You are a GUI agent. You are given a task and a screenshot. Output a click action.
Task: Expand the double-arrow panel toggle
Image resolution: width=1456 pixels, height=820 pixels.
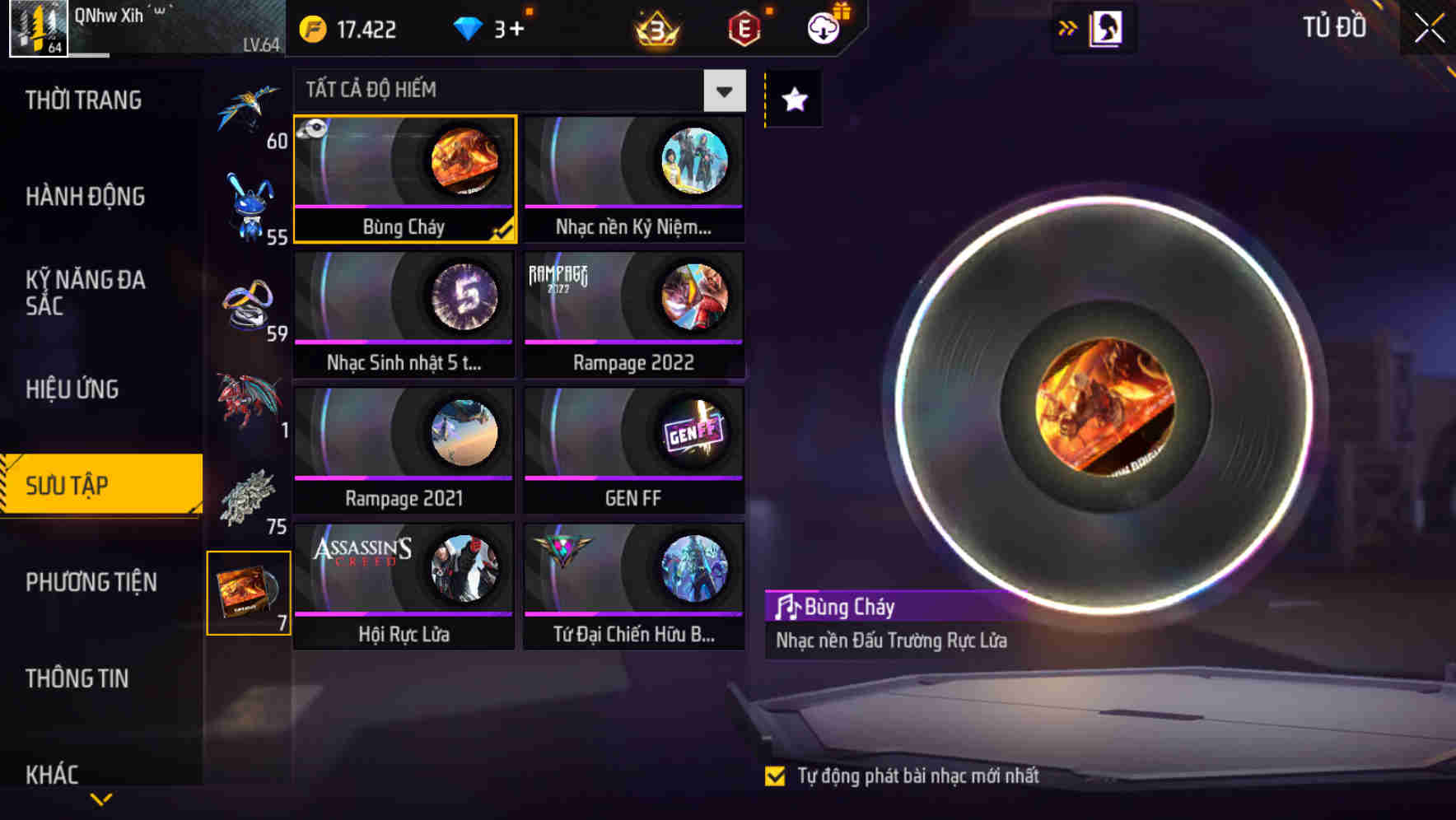(x=1067, y=29)
